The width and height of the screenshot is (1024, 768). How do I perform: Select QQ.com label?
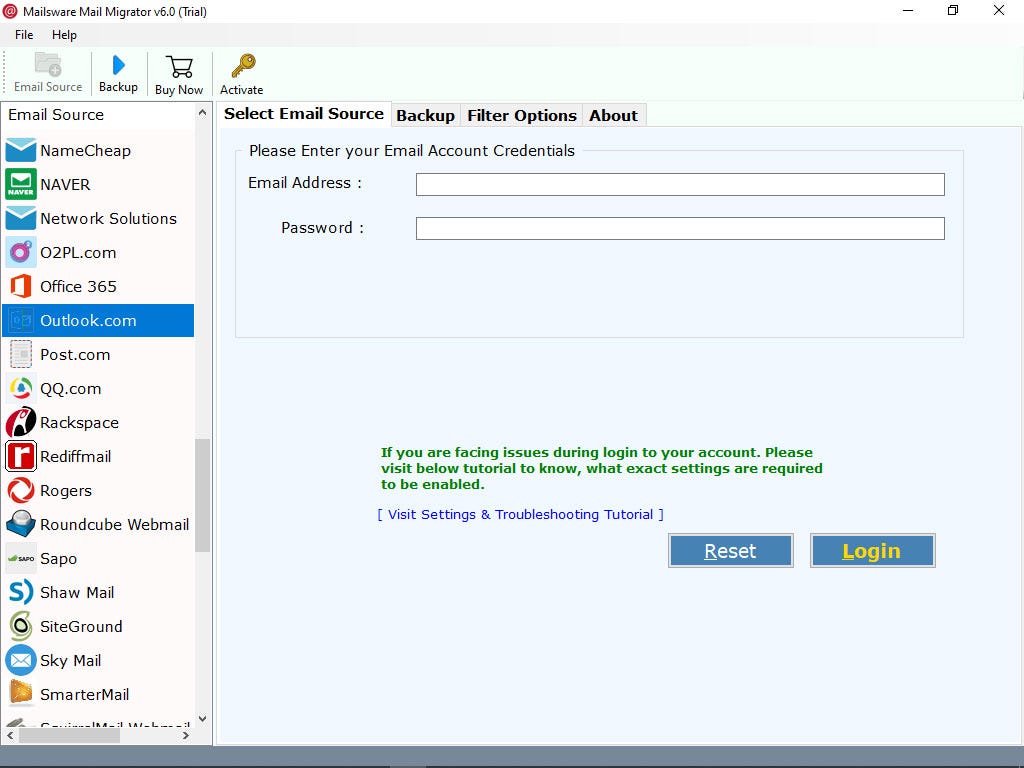pos(71,389)
